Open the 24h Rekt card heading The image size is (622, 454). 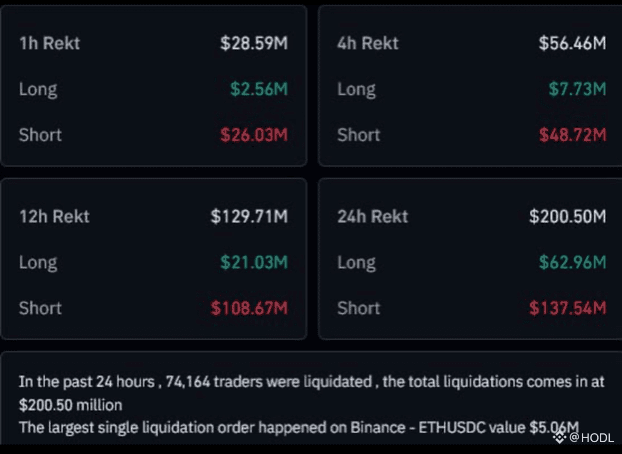(x=372, y=217)
